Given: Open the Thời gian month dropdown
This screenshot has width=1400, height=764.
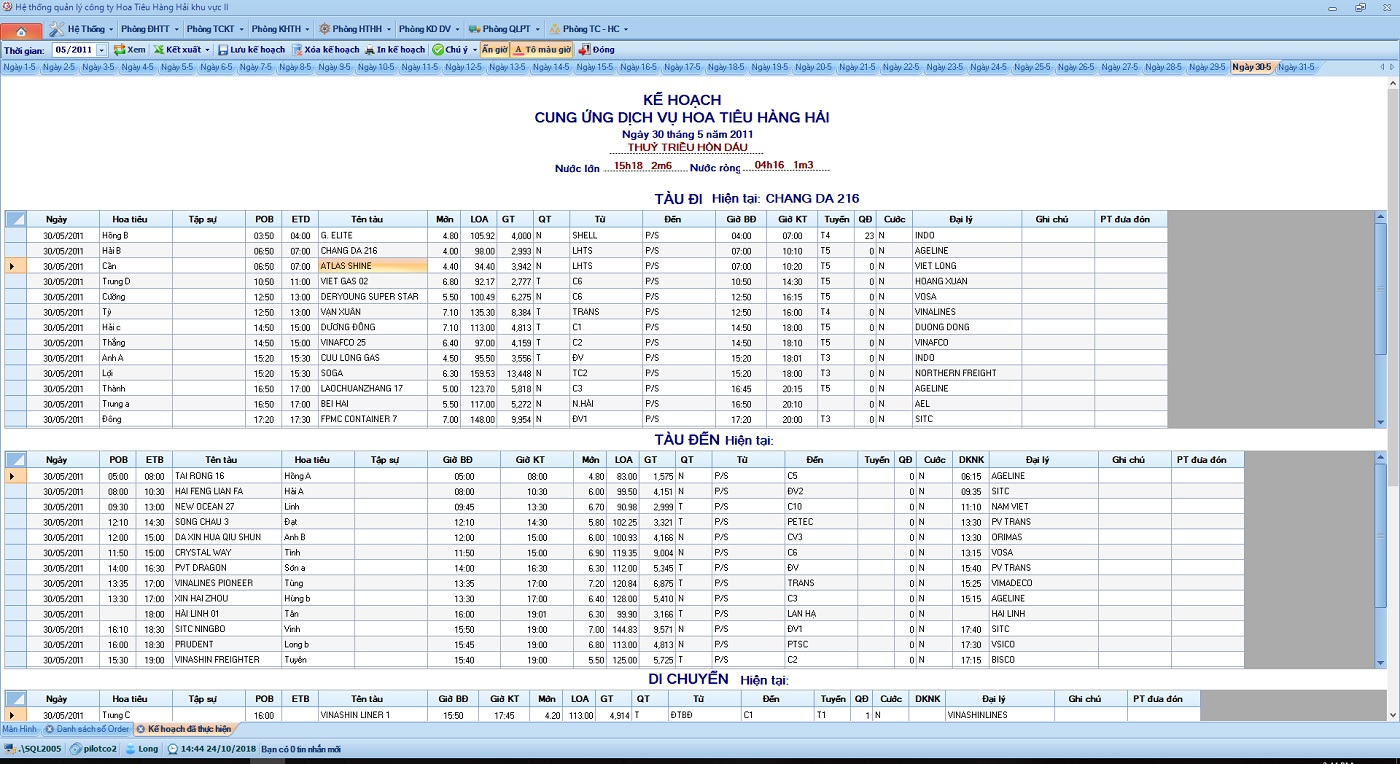Looking at the screenshot, I should point(101,50).
